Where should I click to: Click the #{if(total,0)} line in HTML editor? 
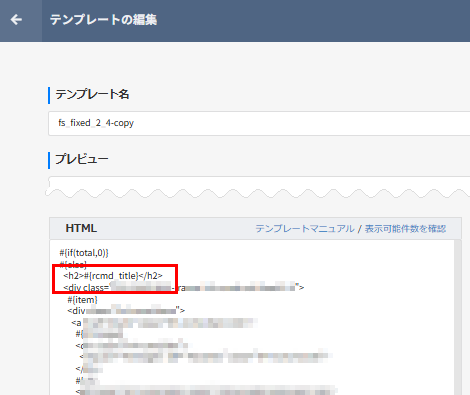(84, 253)
